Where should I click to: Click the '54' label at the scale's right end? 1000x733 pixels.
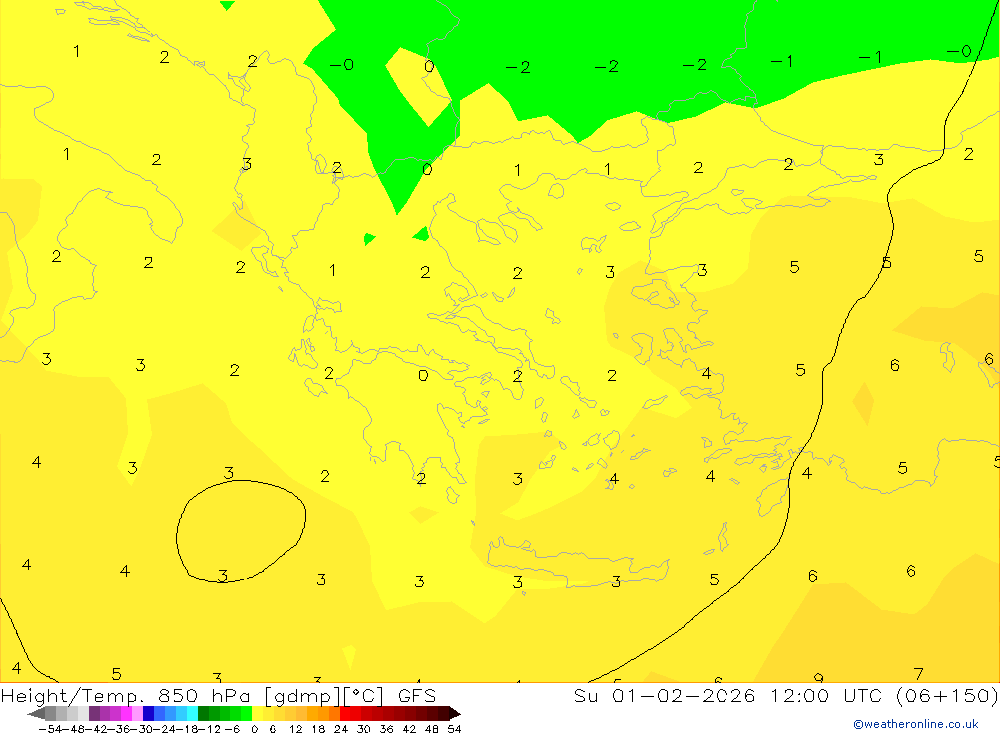tap(454, 729)
